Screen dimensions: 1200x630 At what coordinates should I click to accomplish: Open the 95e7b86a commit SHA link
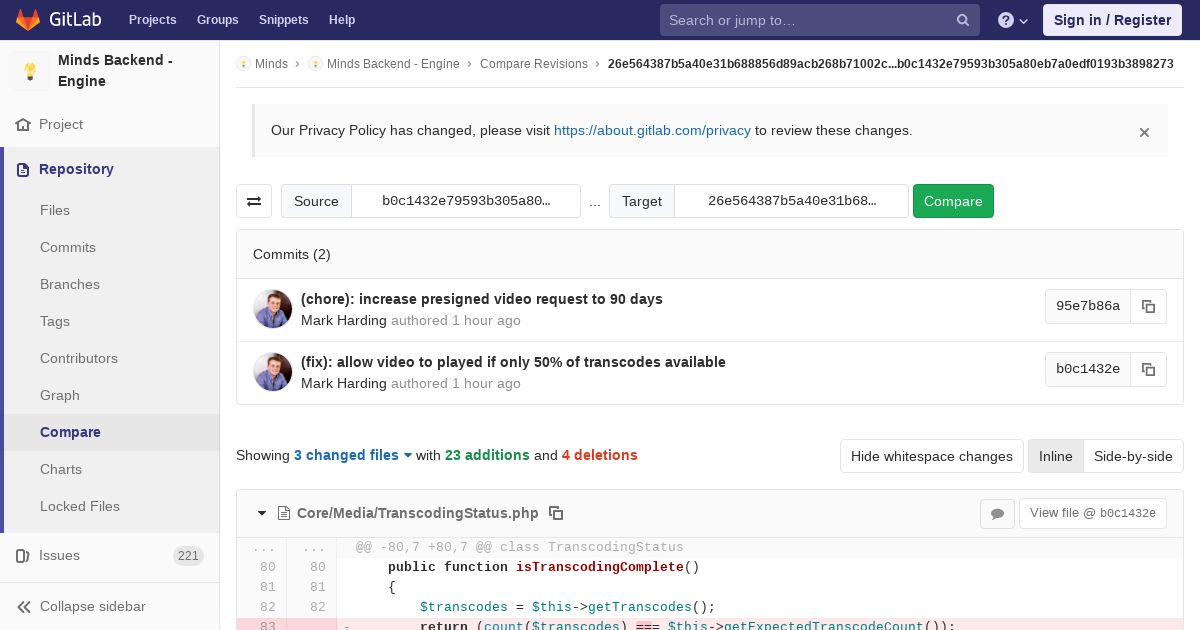[x=1088, y=307]
